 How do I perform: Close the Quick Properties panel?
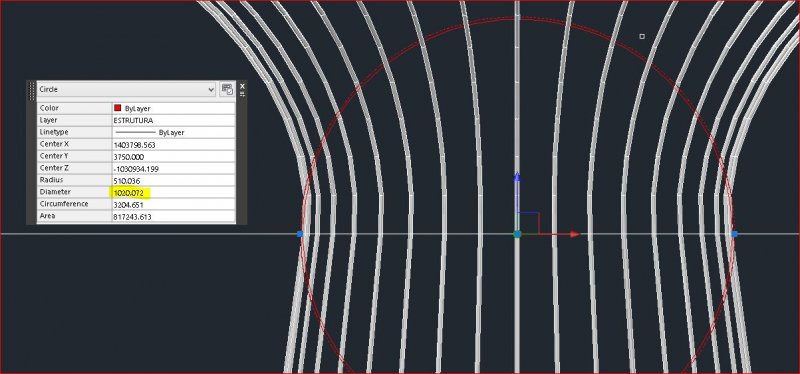click(242, 86)
